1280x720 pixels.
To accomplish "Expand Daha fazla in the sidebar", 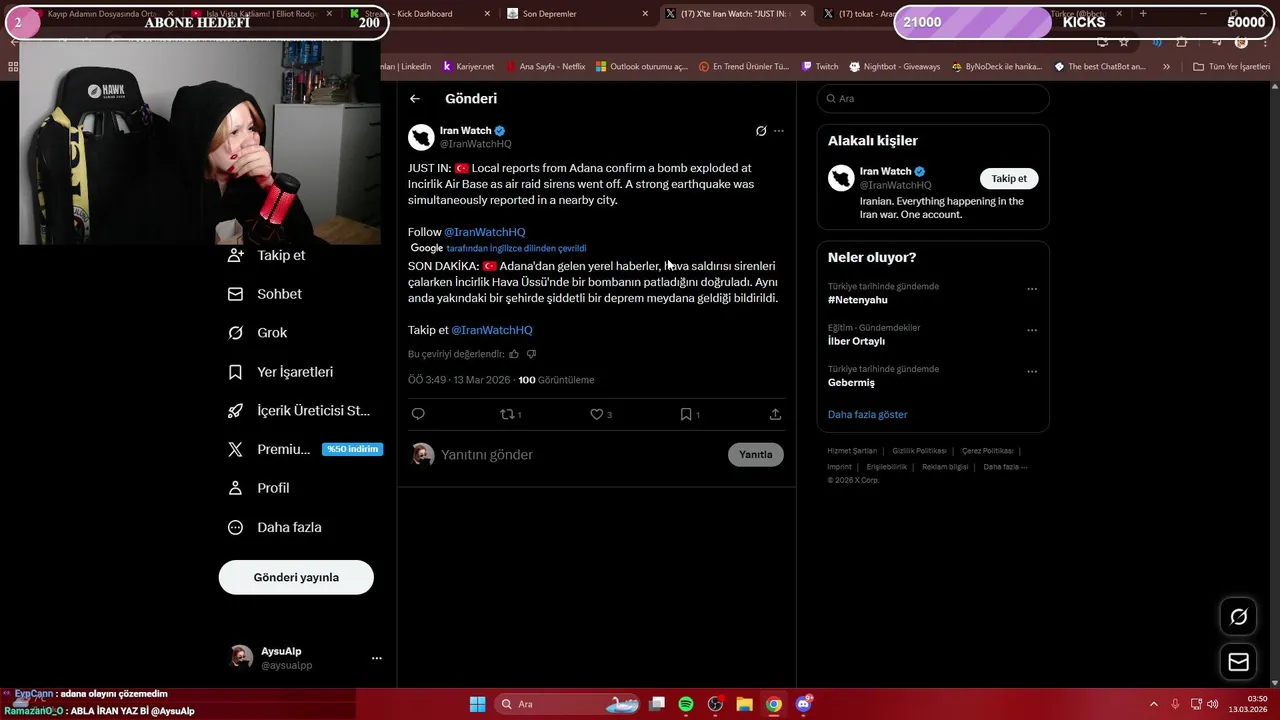I will [275, 527].
